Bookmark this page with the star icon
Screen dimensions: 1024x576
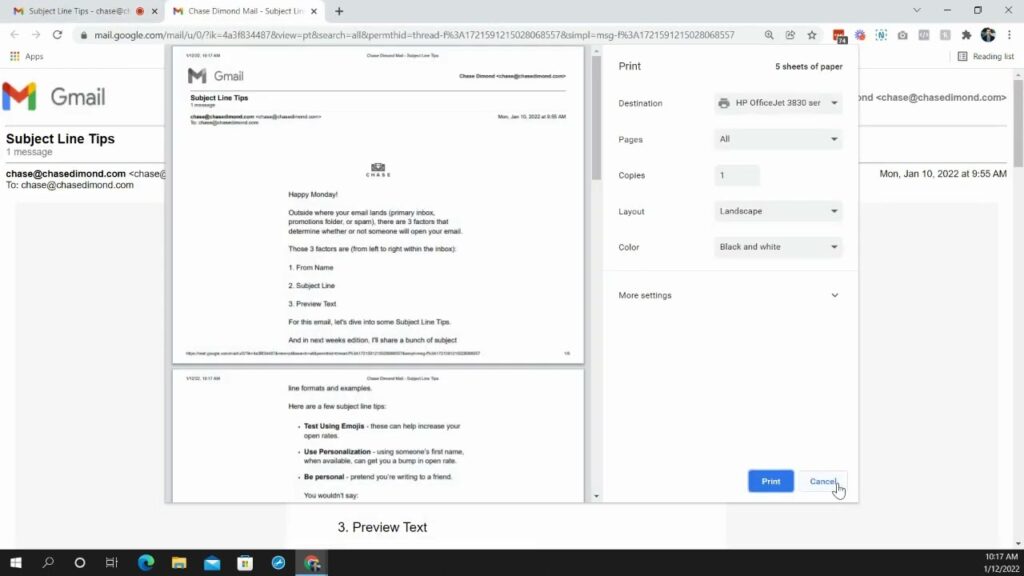click(x=811, y=35)
